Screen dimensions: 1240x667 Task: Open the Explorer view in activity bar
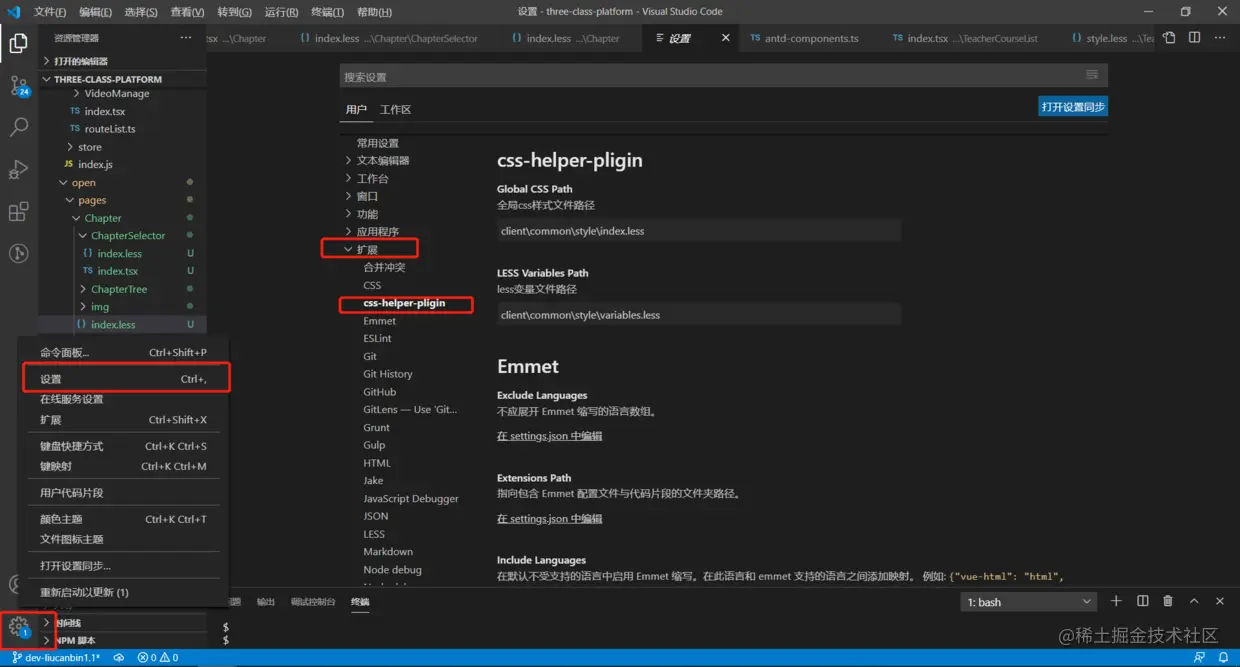click(18, 43)
